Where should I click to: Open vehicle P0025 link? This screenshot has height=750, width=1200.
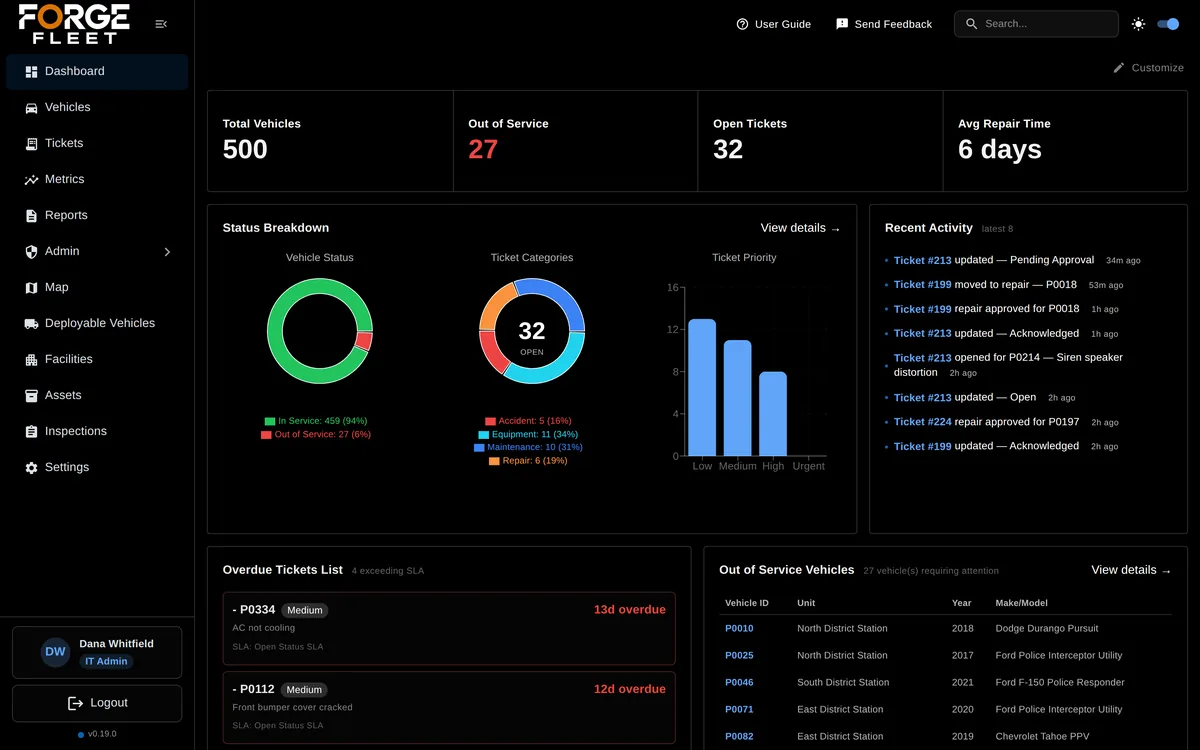[x=739, y=656]
